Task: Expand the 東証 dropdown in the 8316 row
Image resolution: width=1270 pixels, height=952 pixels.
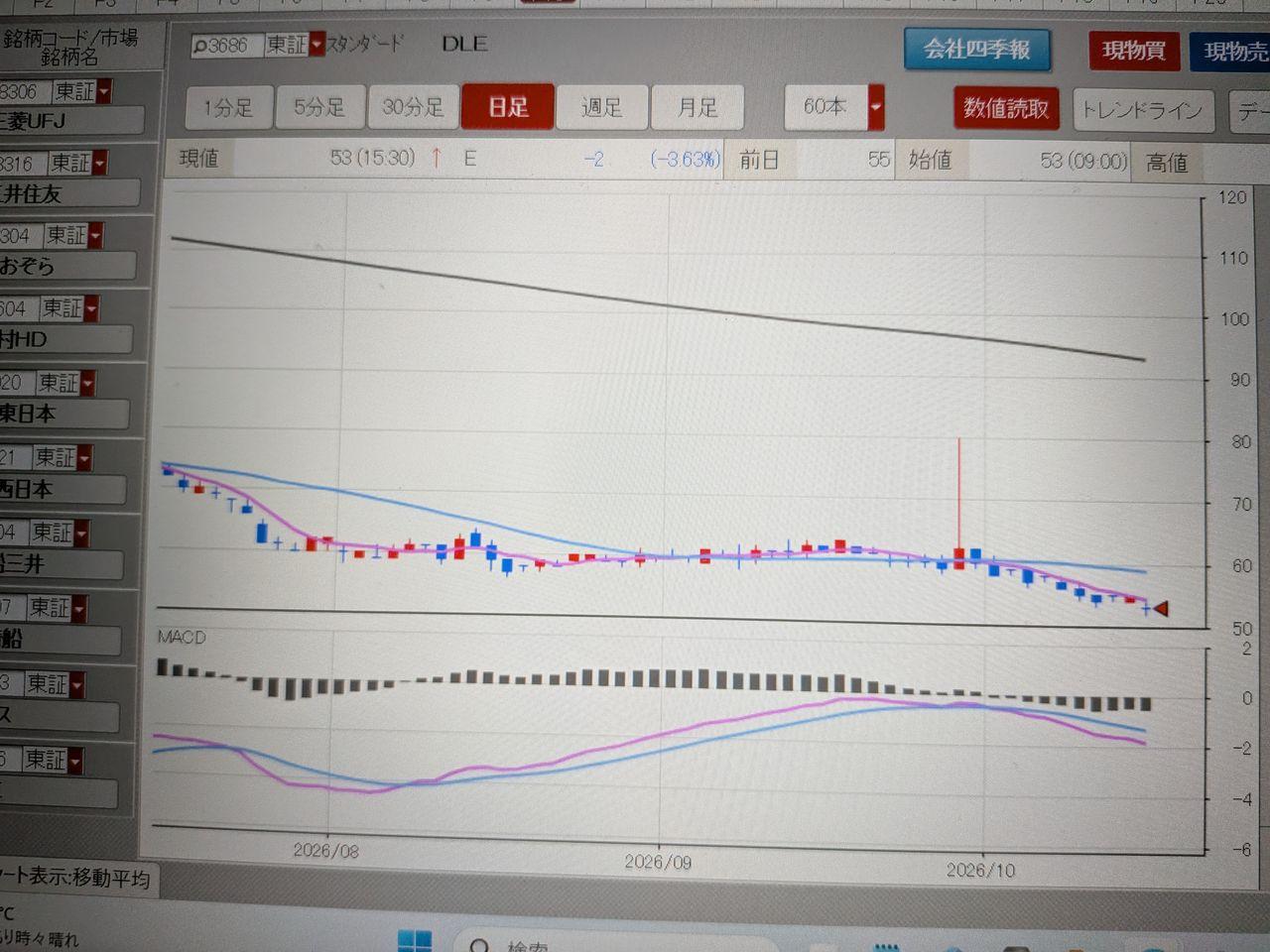Action: (x=100, y=163)
